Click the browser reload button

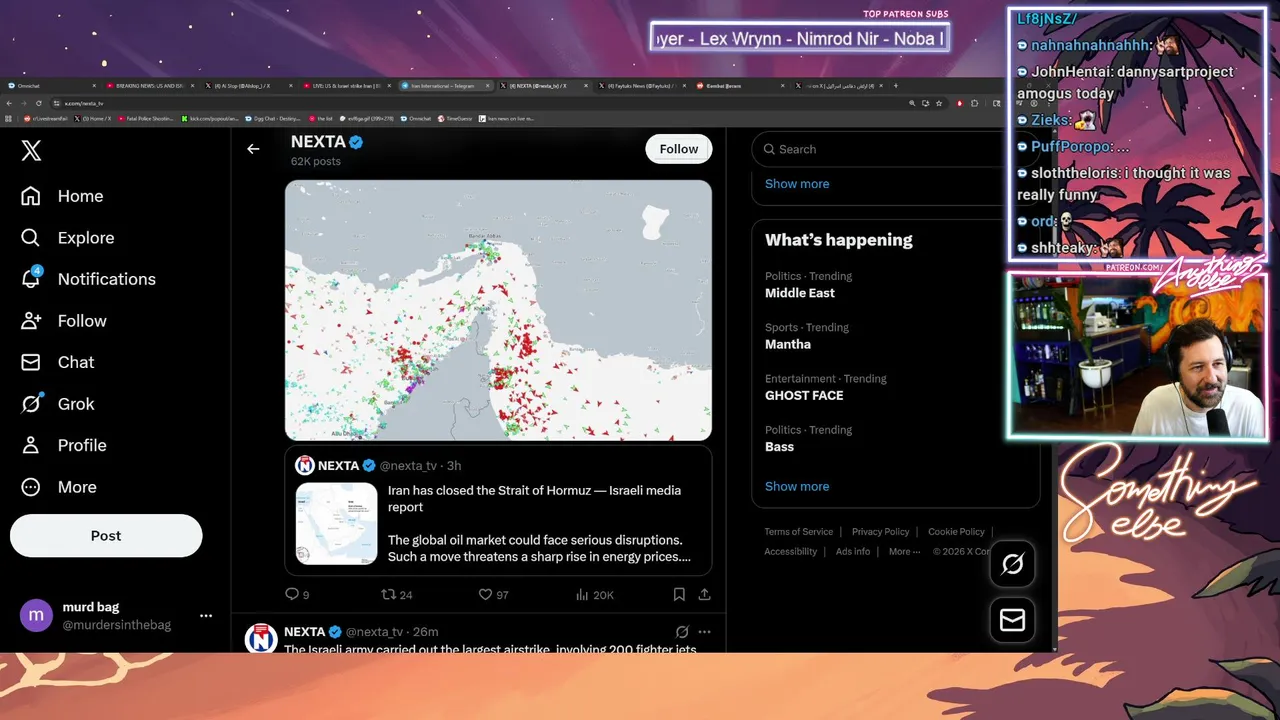click(x=39, y=103)
